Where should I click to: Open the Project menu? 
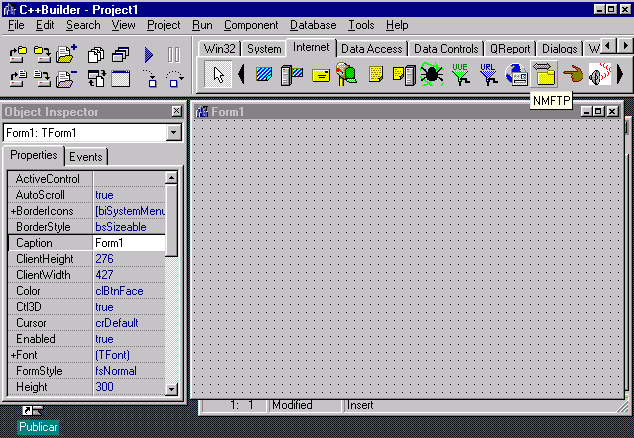point(163,25)
